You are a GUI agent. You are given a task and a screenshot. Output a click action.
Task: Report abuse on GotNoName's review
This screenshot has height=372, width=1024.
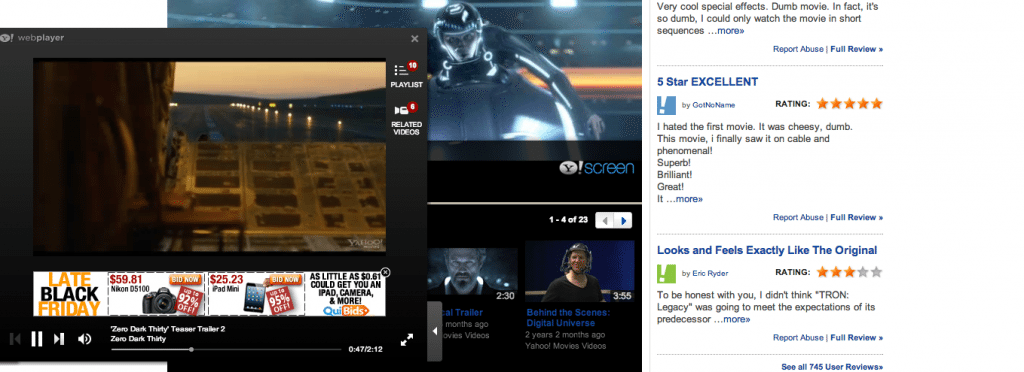coord(798,217)
